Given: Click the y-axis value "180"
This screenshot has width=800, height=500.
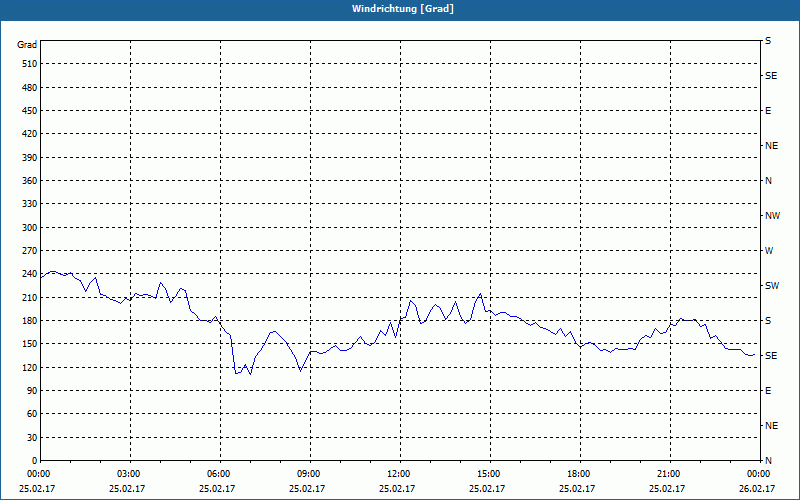Looking at the screenshot, I should 30,321.
